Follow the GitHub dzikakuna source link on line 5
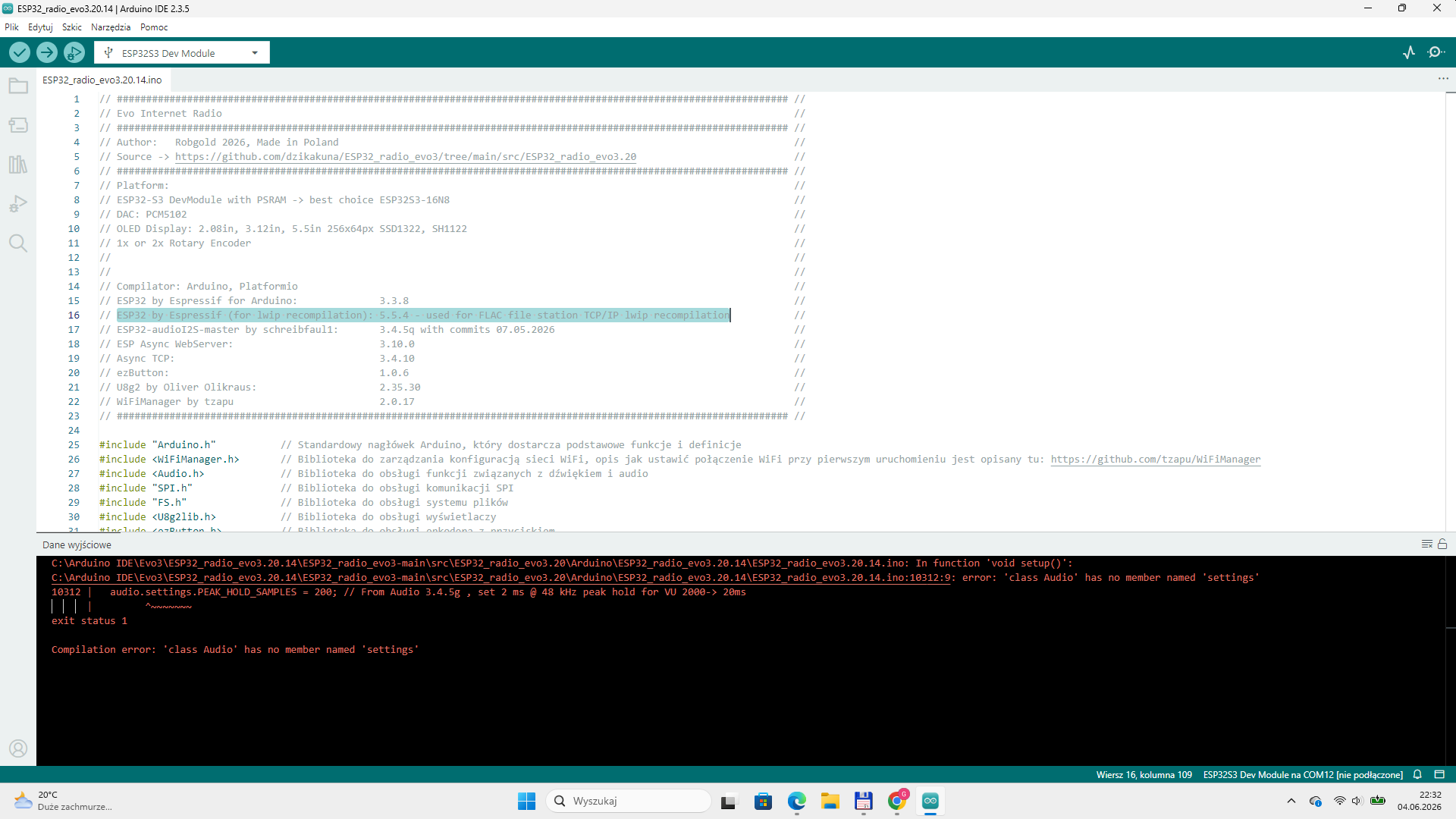 (406, 157)
